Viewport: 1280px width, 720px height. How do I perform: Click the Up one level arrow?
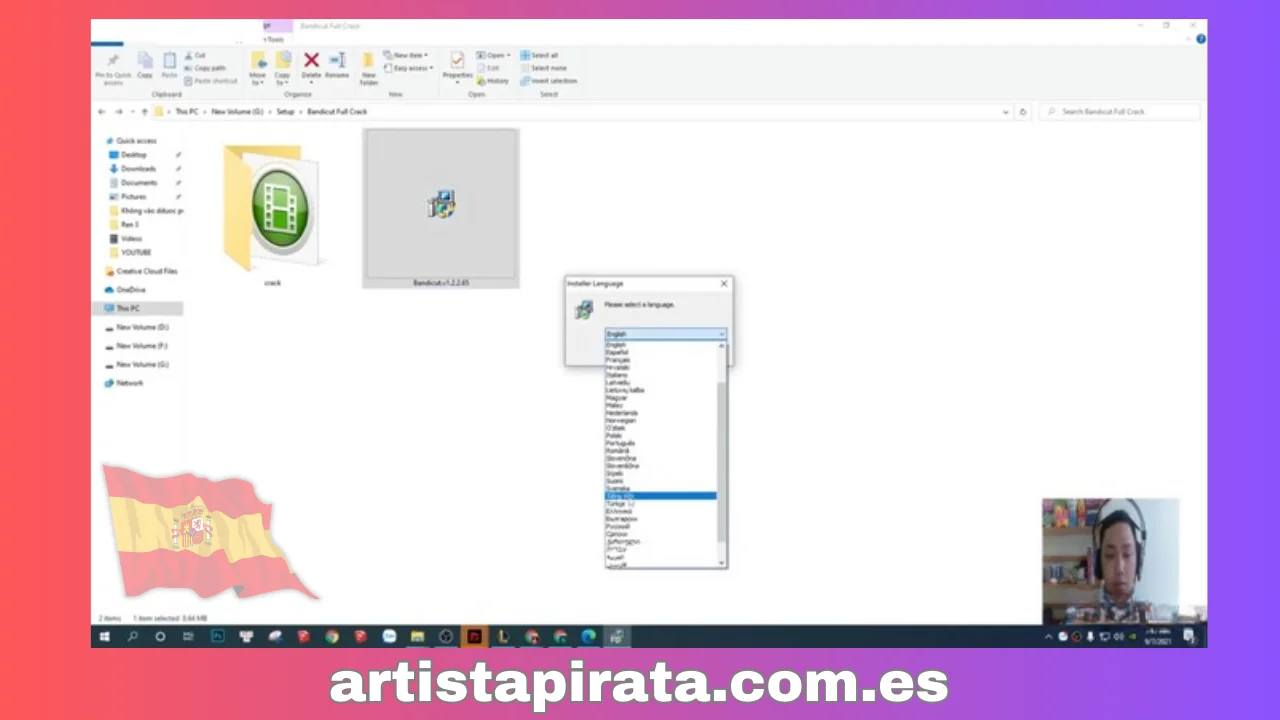[144, 112]
